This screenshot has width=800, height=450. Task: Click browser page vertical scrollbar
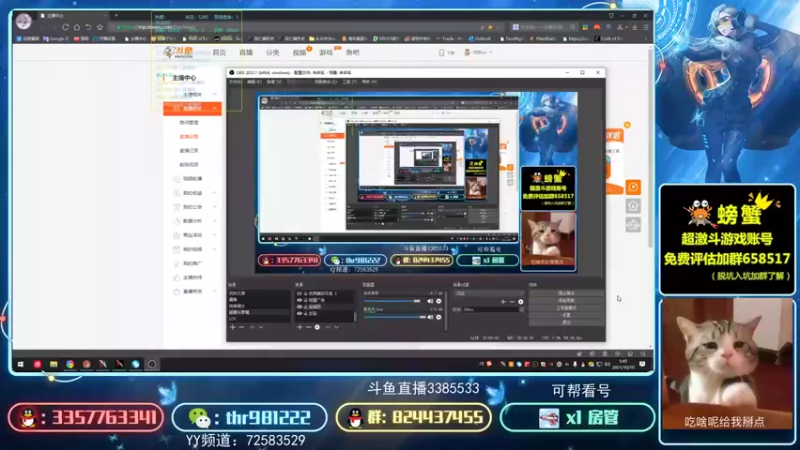(651, 148)
